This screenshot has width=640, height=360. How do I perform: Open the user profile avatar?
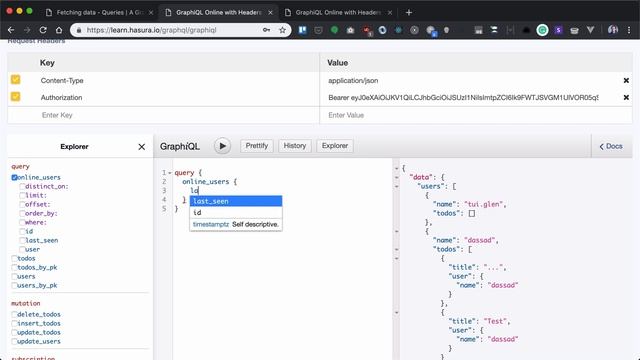tap(613, 29)
